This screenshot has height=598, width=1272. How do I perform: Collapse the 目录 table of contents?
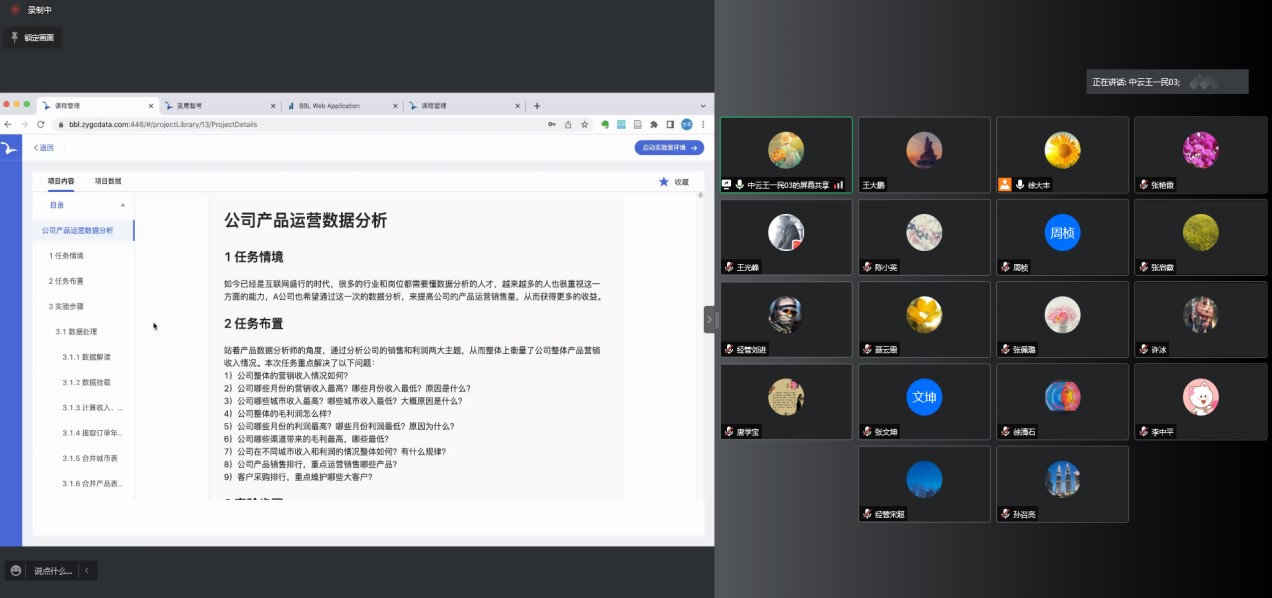pos(123,205)
